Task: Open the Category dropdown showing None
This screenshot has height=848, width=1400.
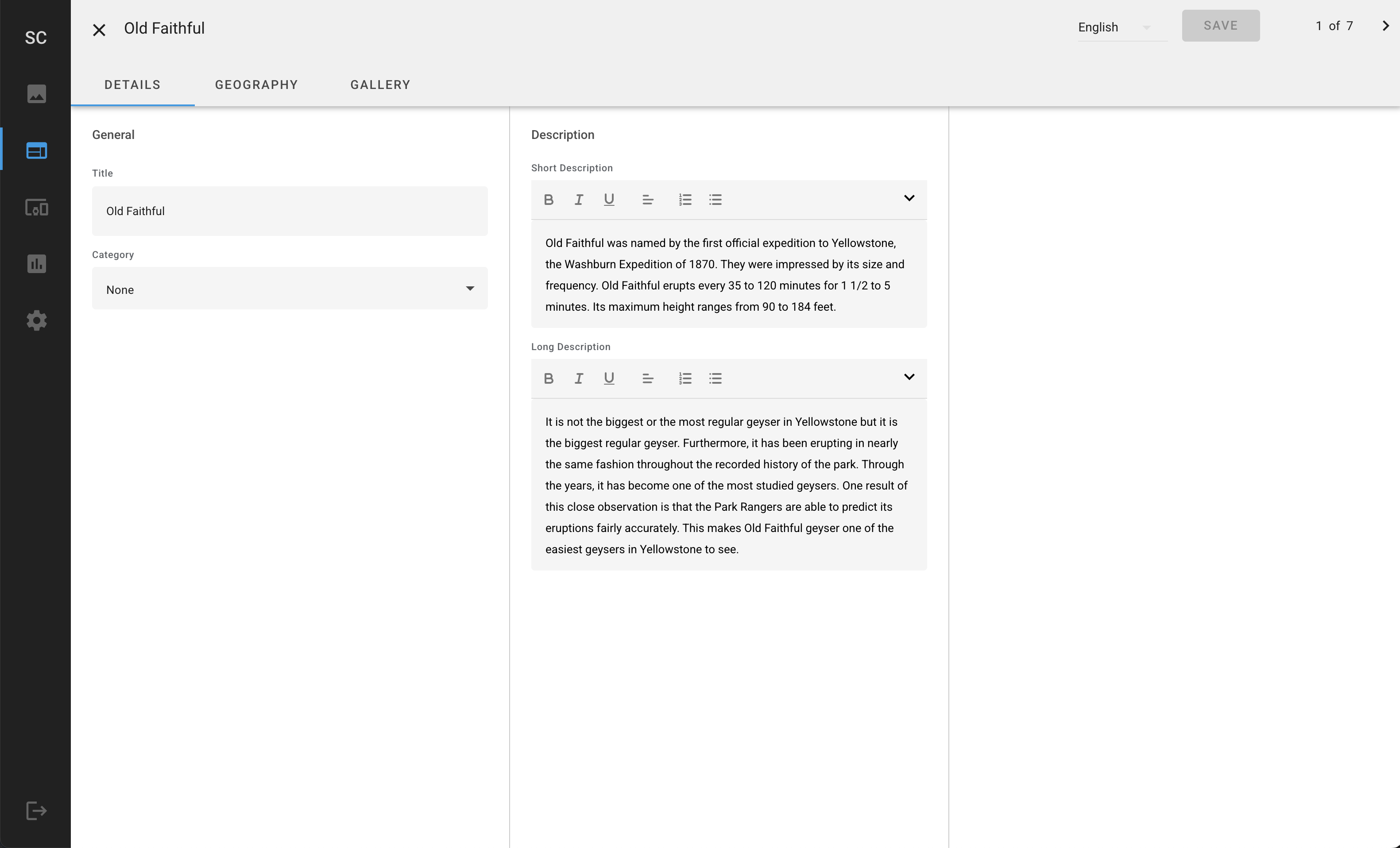Action: tap(290, 289)
